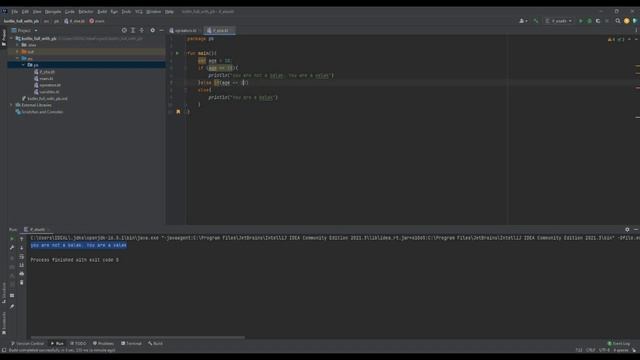Screen dimensions: 640x360
Task: Click the run gutter arrow beside main
Action: click(x=177, y=53)
